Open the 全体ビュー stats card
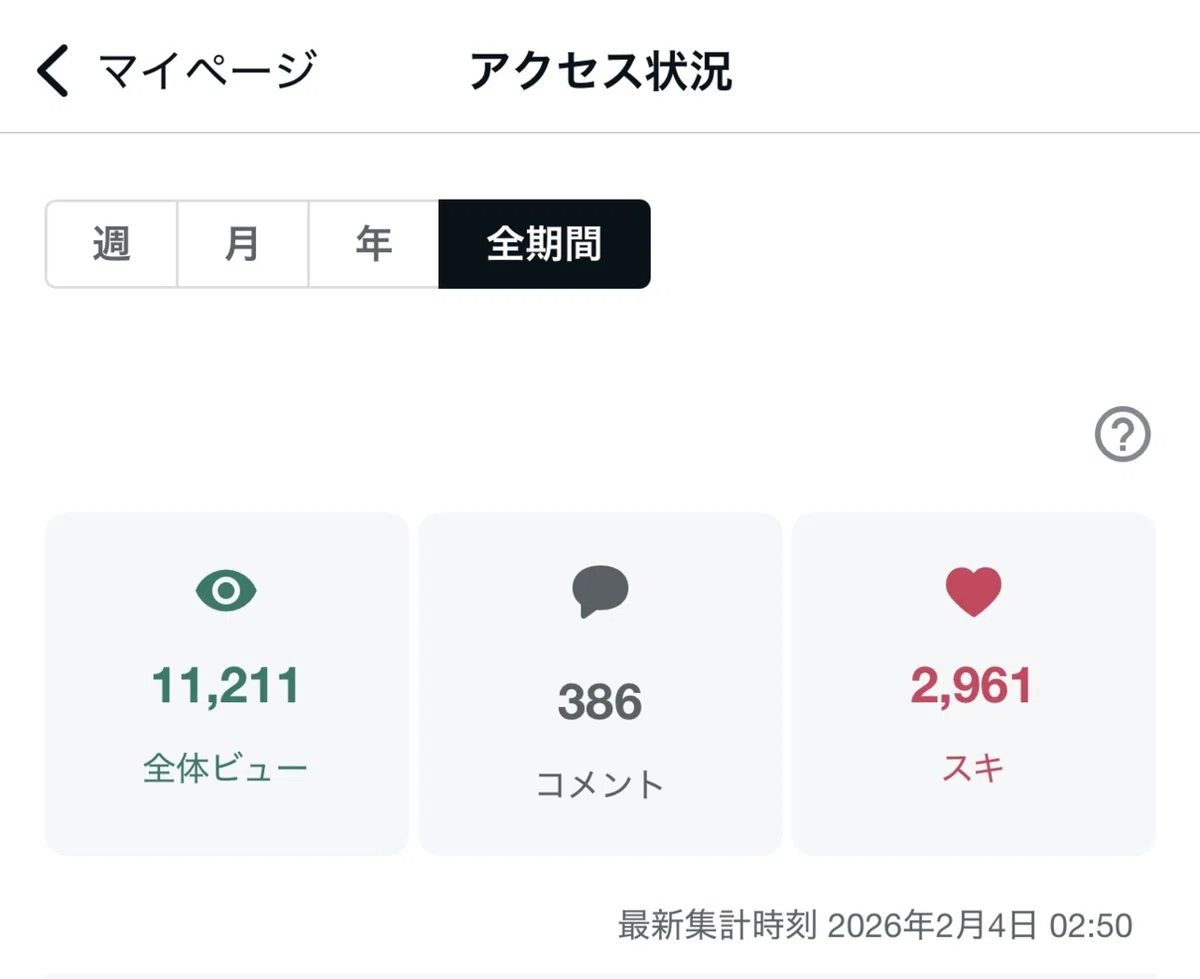1200x979 pixels. (227, 684)
